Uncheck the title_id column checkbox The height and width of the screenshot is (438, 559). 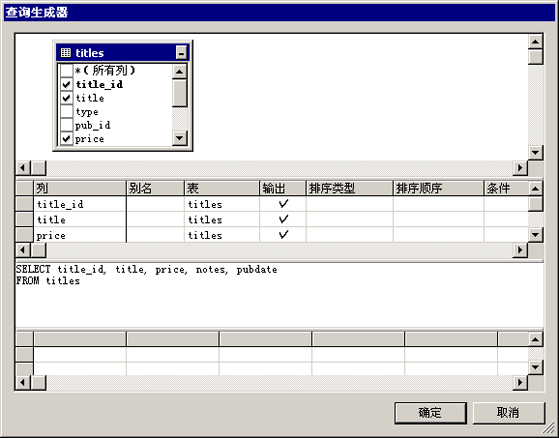[66, 84]
